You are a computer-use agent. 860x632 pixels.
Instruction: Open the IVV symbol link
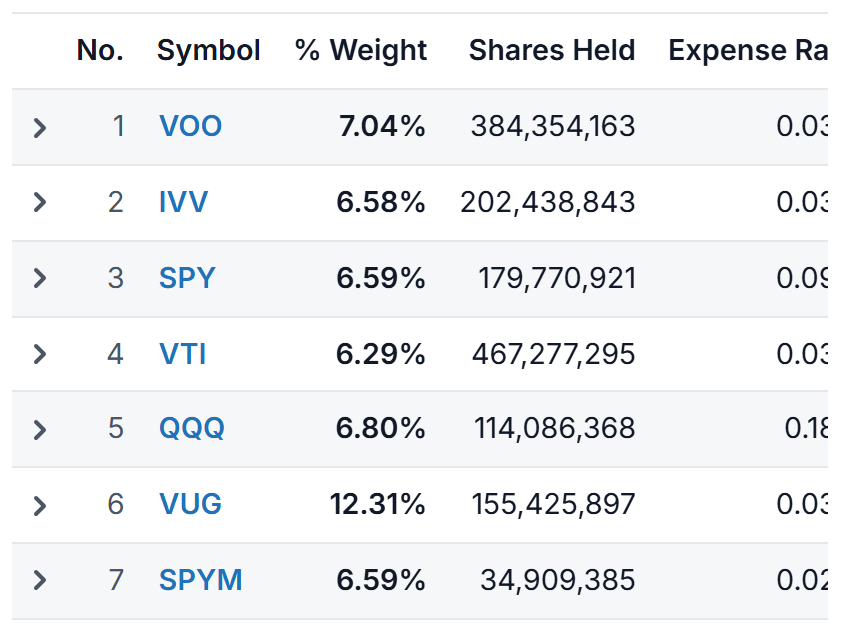[x=183, y=202]
